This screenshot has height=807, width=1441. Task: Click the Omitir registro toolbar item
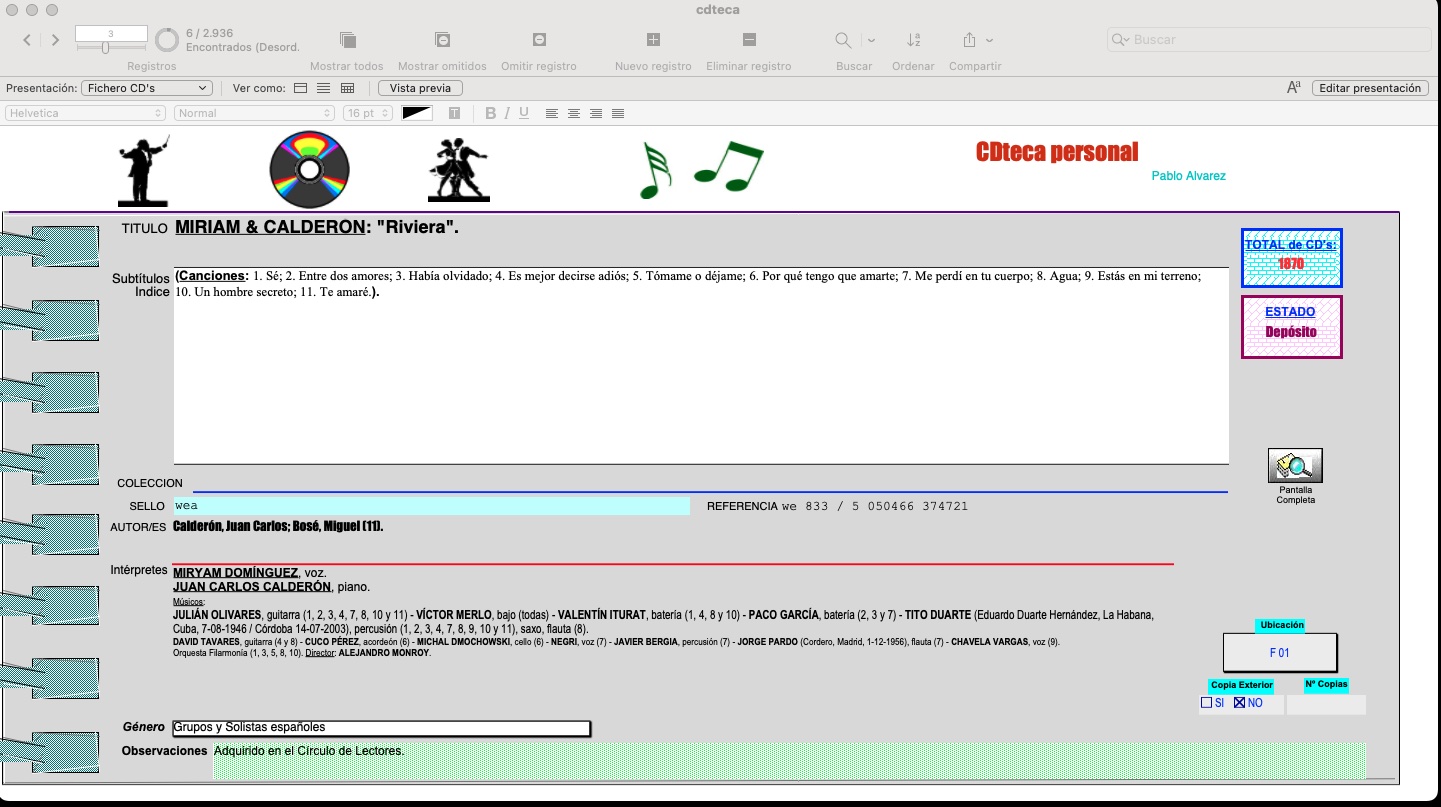(539, 40)
